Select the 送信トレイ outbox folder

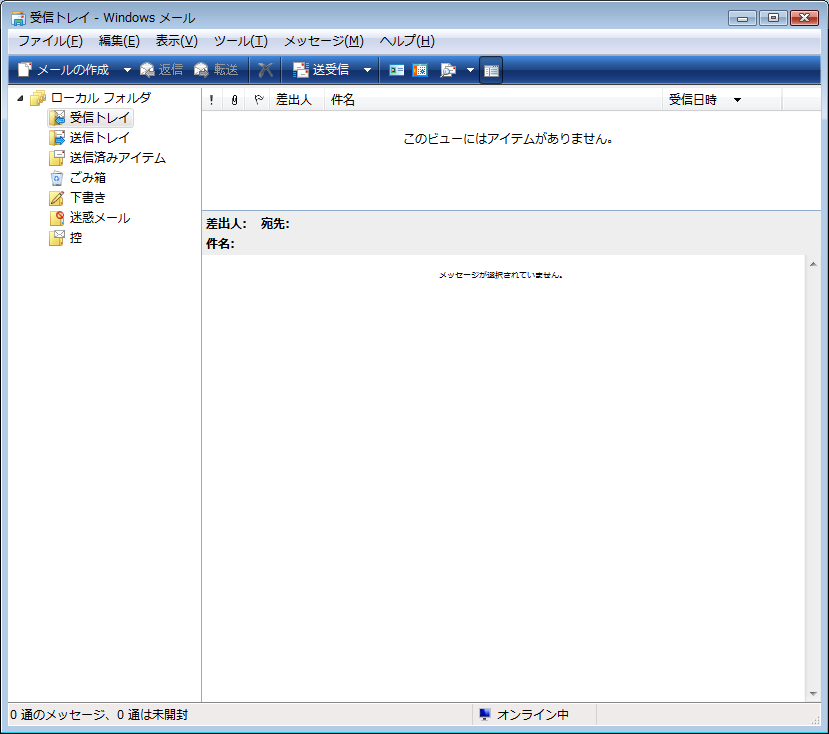point(99,137)
